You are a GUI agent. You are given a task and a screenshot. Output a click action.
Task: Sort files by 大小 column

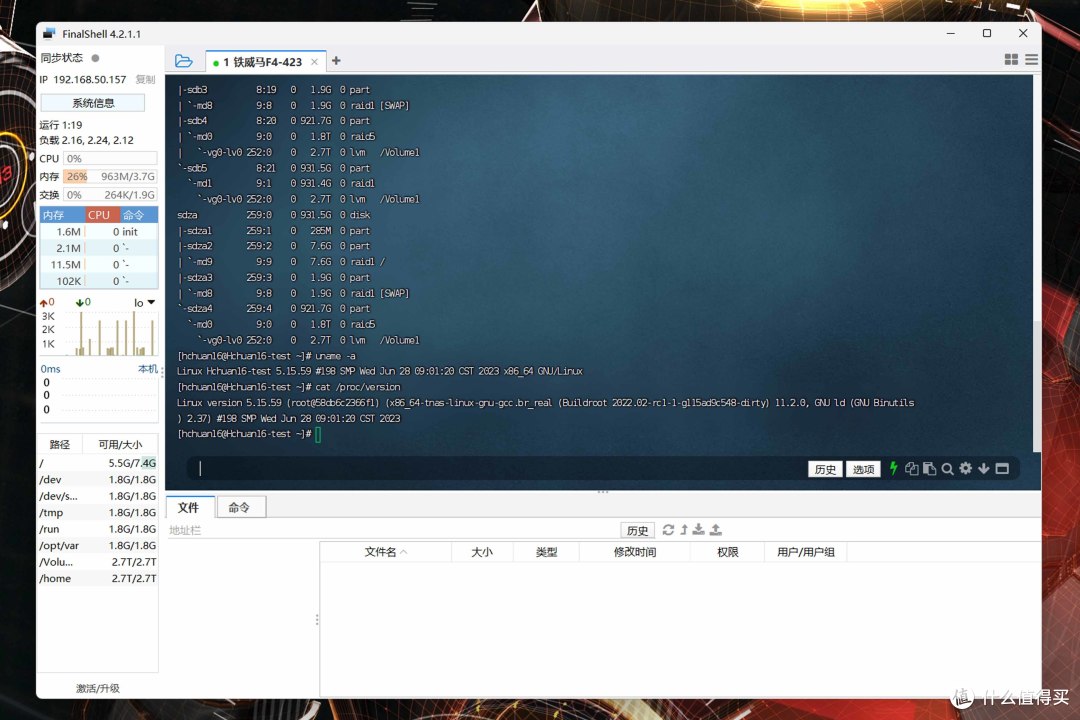point(482,552)
